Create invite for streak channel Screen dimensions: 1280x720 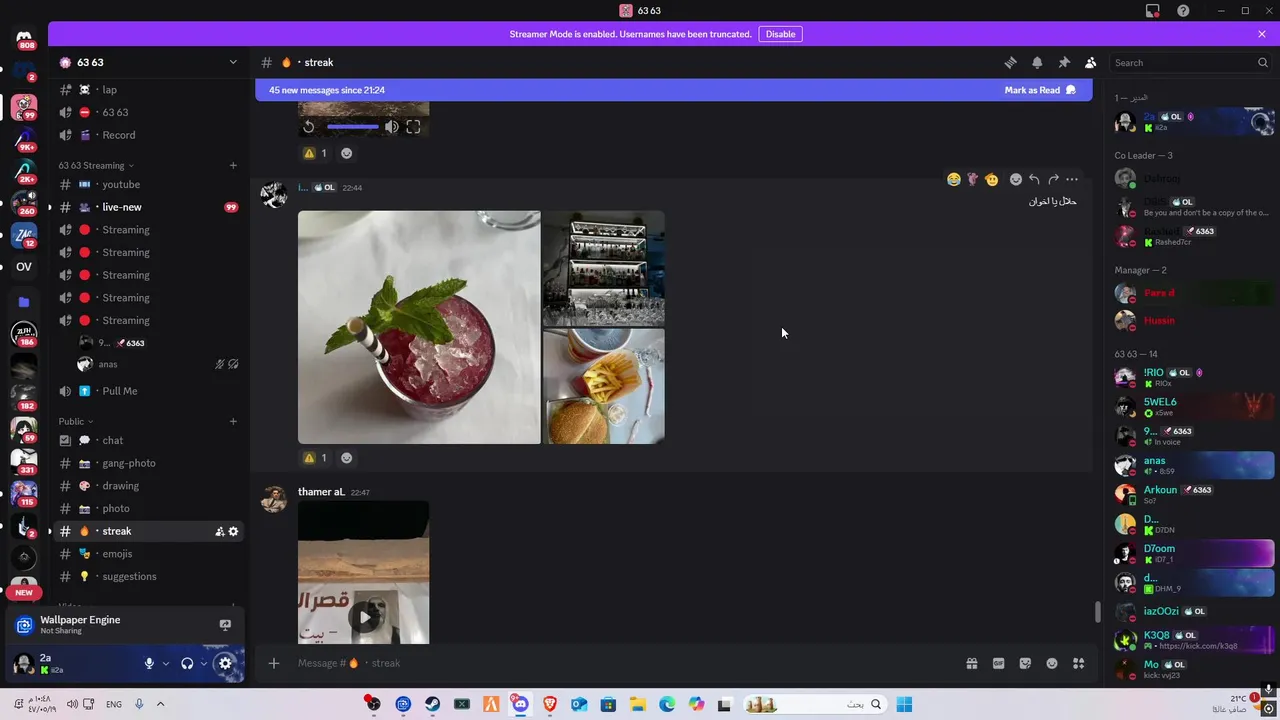pyautogui.click(x=220, y=532)
